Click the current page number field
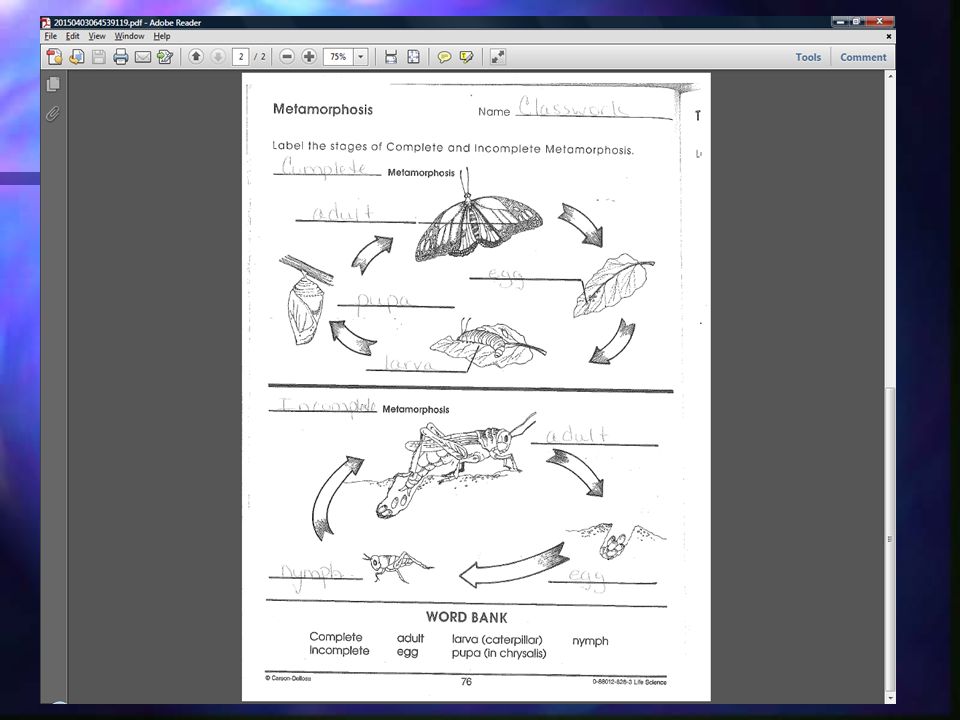The height and width of the screenshot is (720, 960). pos(241,57)
